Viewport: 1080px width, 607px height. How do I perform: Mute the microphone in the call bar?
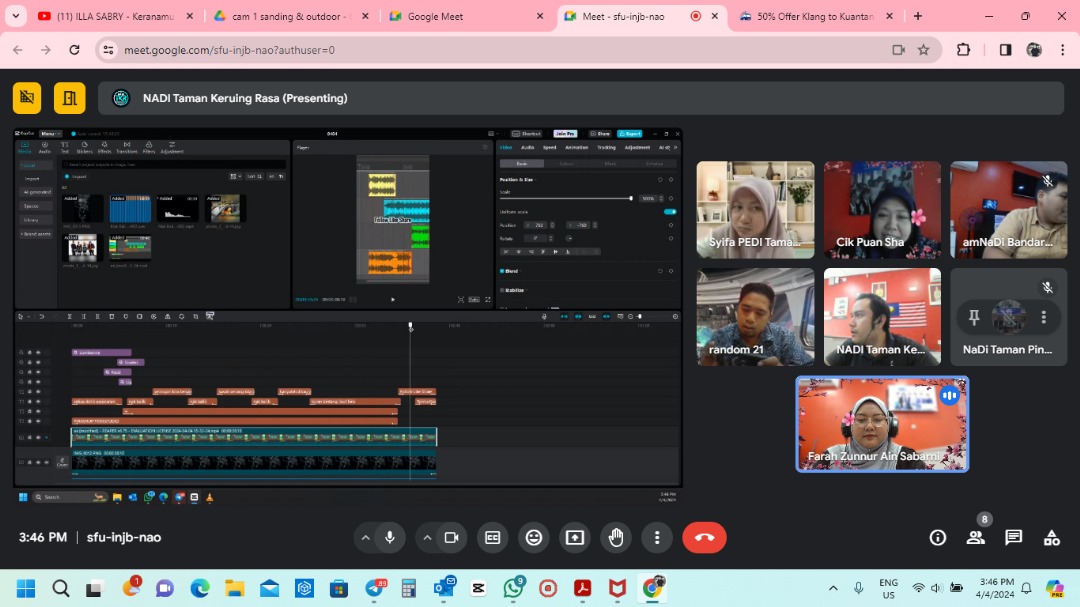coord(390,537)
